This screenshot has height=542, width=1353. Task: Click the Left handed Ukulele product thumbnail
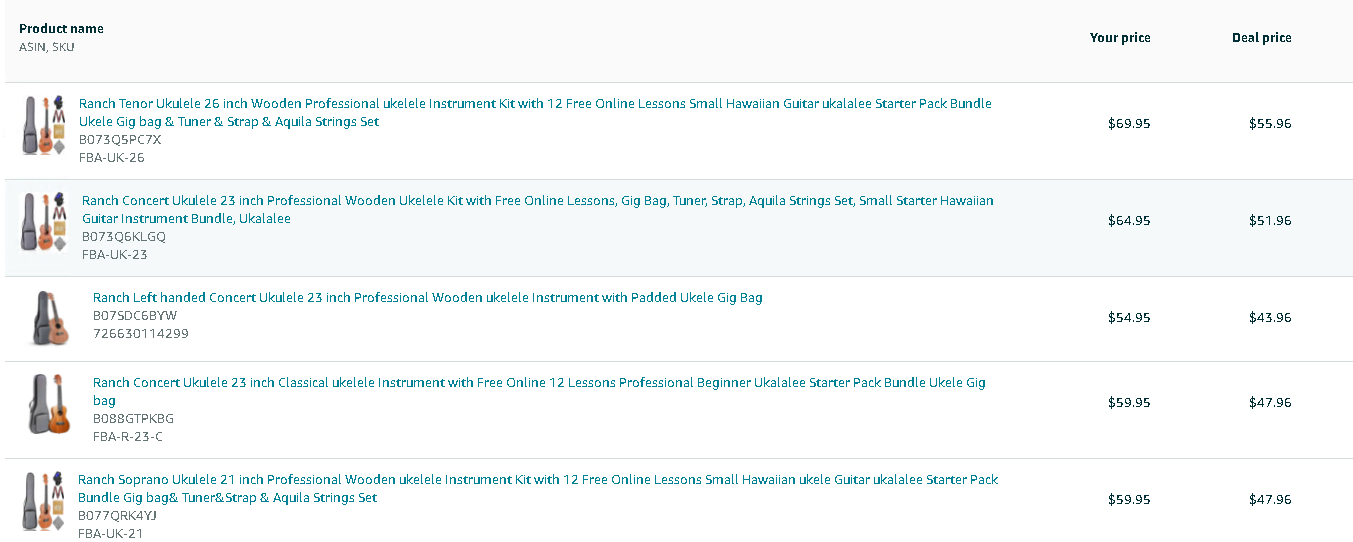[49, 318]
